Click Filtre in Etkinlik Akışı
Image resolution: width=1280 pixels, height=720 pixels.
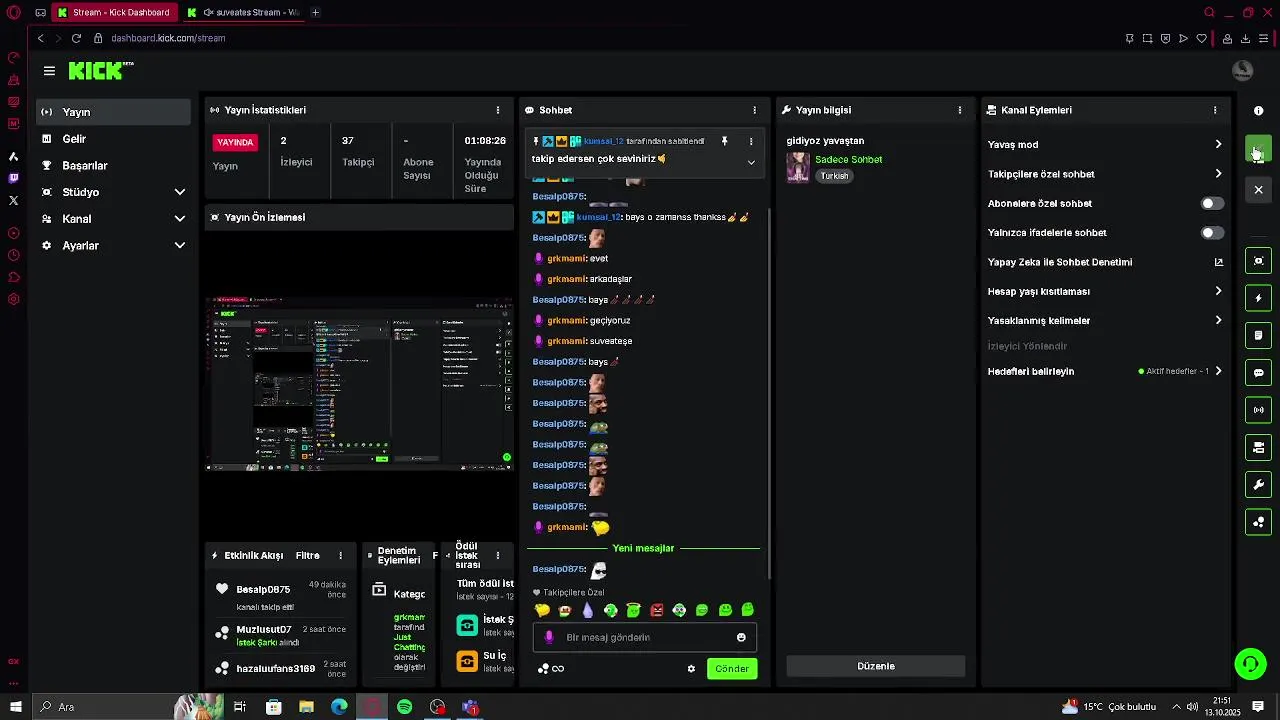[307, 555]
